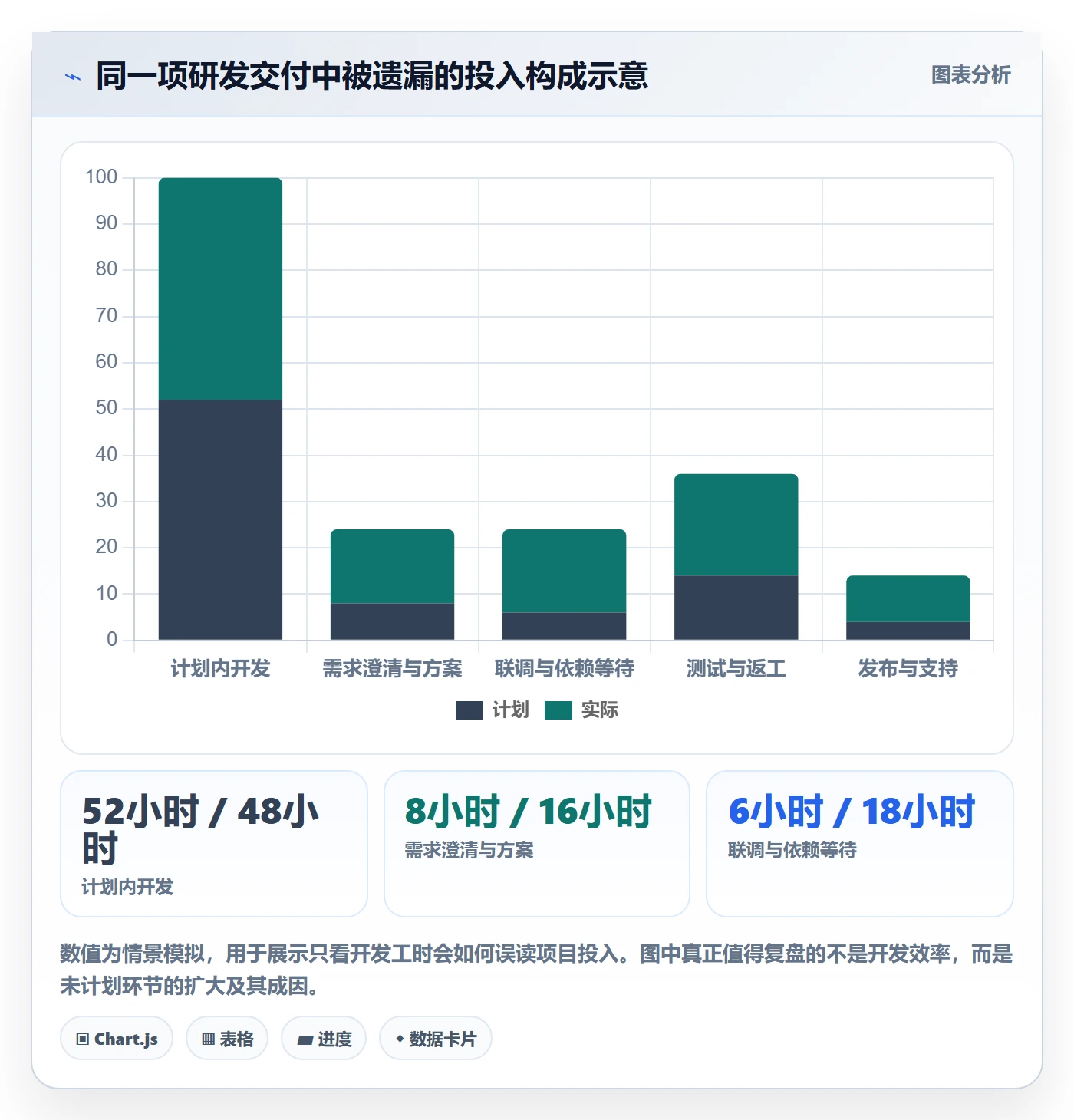Click the 联调与依赖等待 green bar segment

[x=565, y=571]
